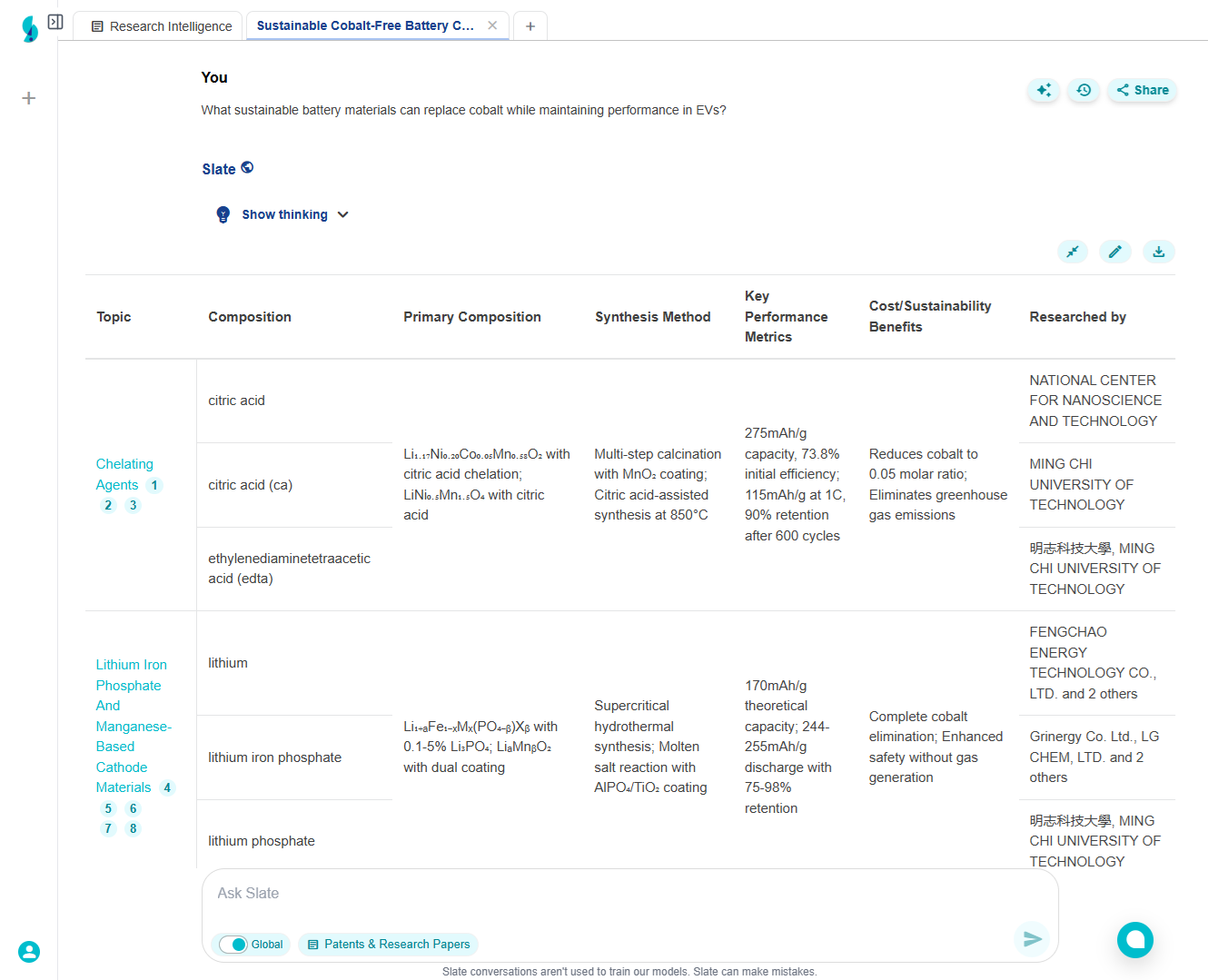1208x980 pixels.
Task: Download the results table
Action: [1158, 252]
